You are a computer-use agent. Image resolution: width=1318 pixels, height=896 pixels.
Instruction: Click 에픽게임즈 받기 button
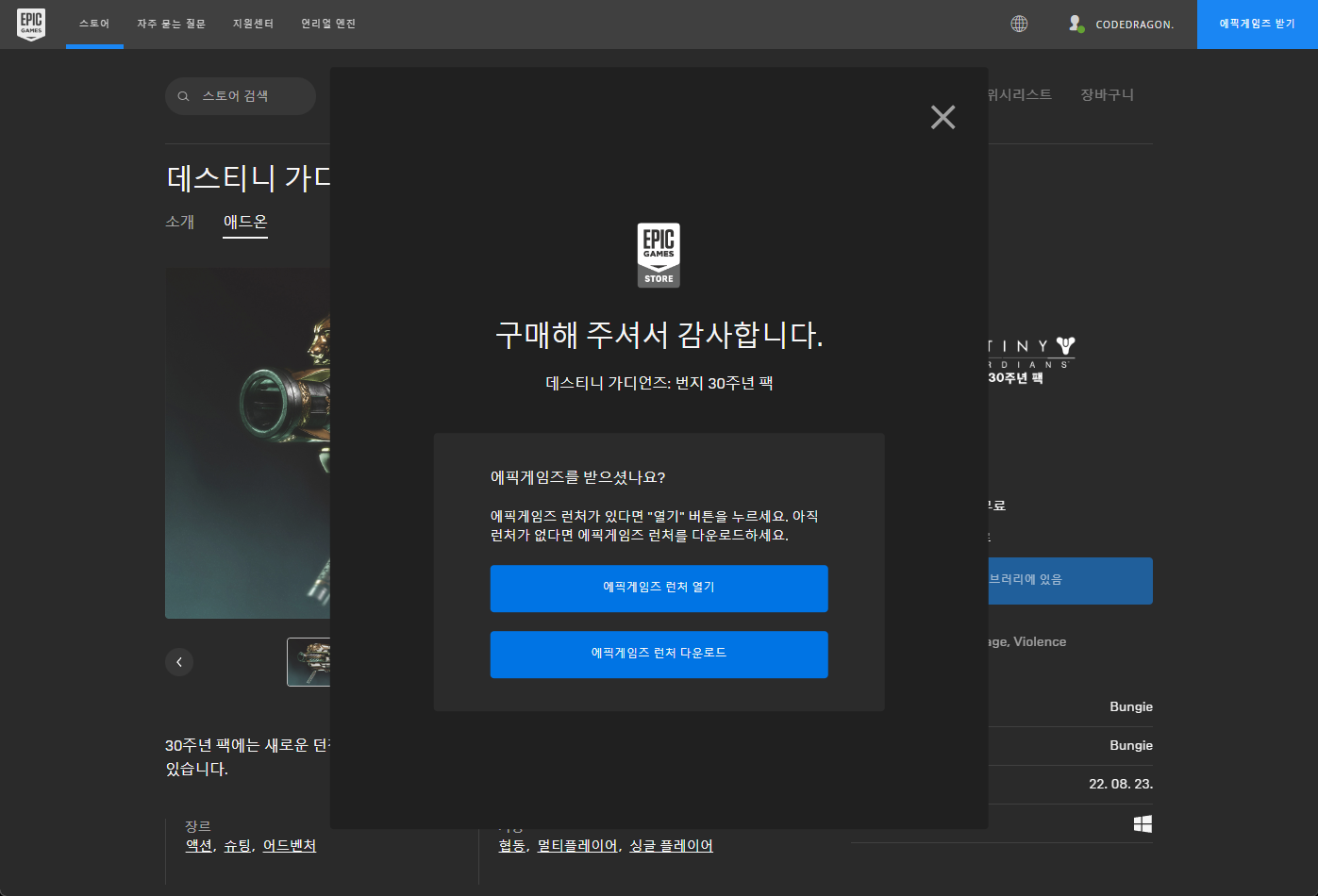[1258, 24]
